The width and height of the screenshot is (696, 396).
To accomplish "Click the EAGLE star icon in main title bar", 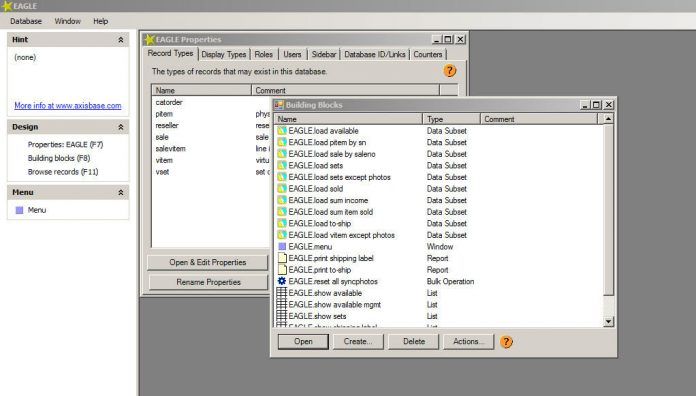I will click(x=7, y=6).
